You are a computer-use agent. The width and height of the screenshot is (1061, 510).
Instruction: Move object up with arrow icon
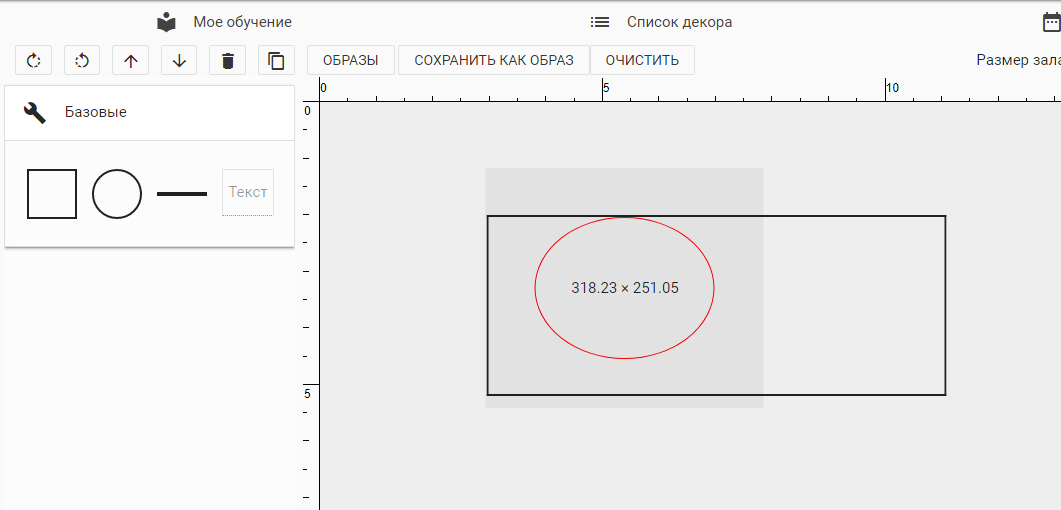click(x=131, y=61)
